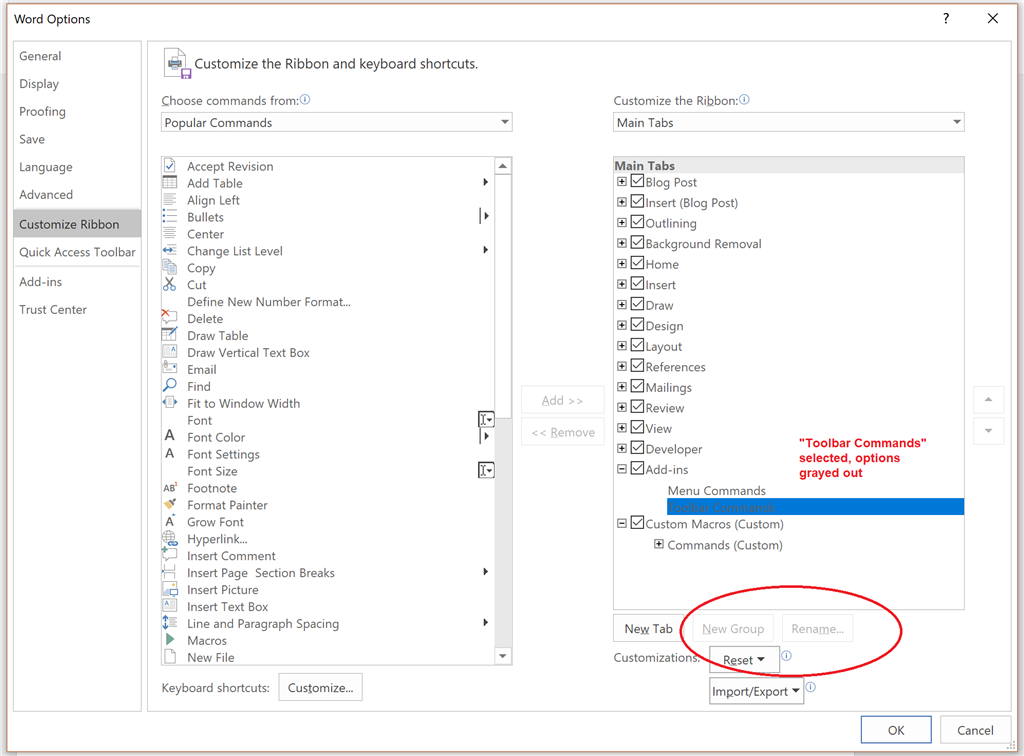This screenshot has height=756, width=1024.
Task: Click the Find magnifier icon
Action: coord(170,385)
